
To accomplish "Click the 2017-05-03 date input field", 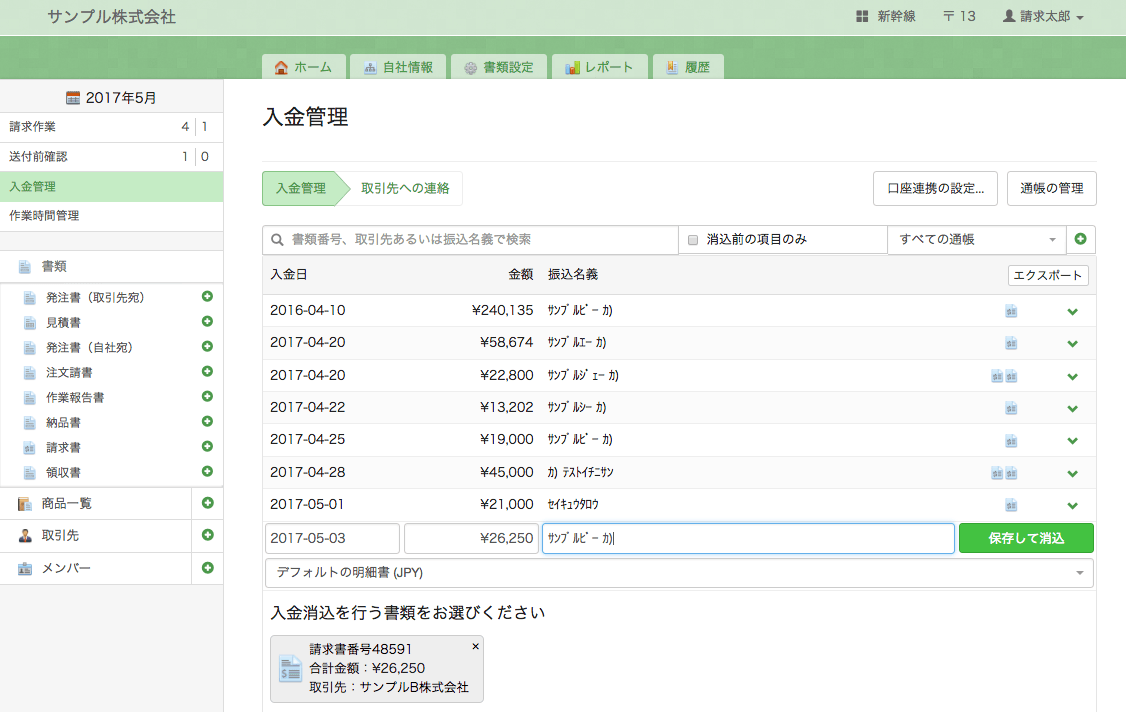I will pyautogui.click(x=332, y=538).
